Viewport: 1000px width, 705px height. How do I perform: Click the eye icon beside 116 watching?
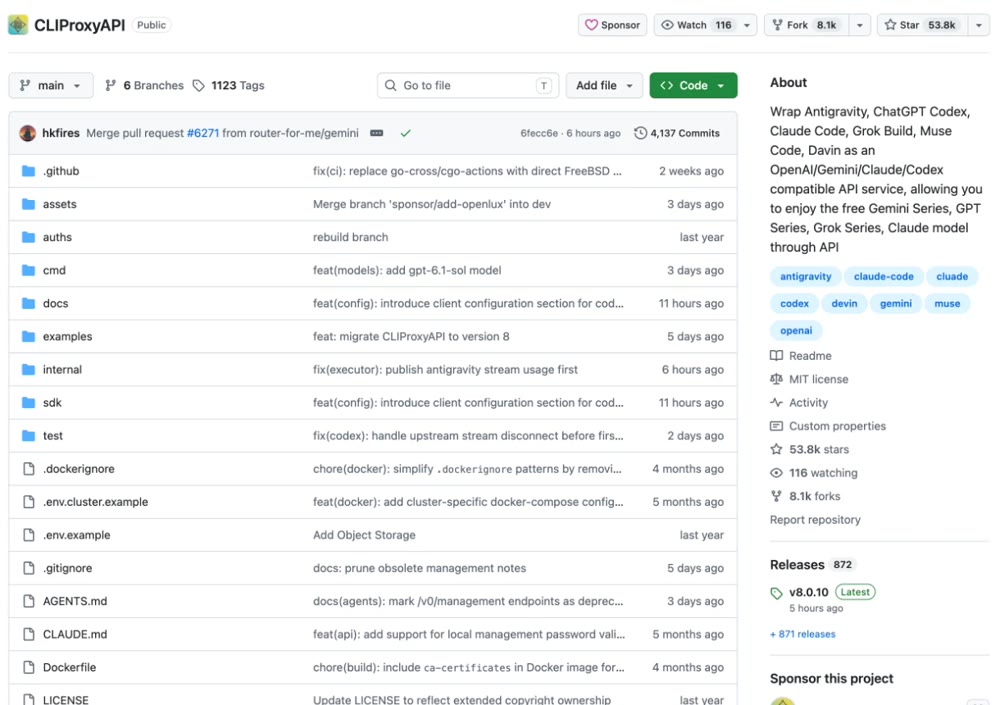click(x=776, y=473)
